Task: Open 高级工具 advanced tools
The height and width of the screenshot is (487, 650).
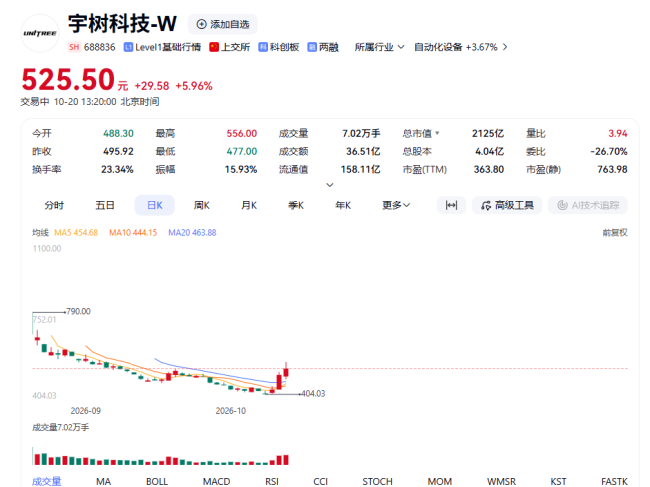Action: pos(507,206)
